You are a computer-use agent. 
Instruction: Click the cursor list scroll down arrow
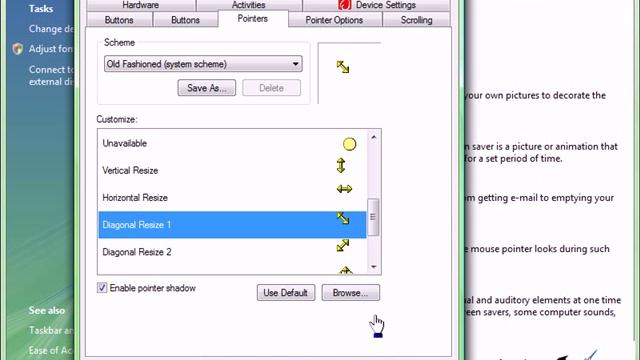[373, 267]
